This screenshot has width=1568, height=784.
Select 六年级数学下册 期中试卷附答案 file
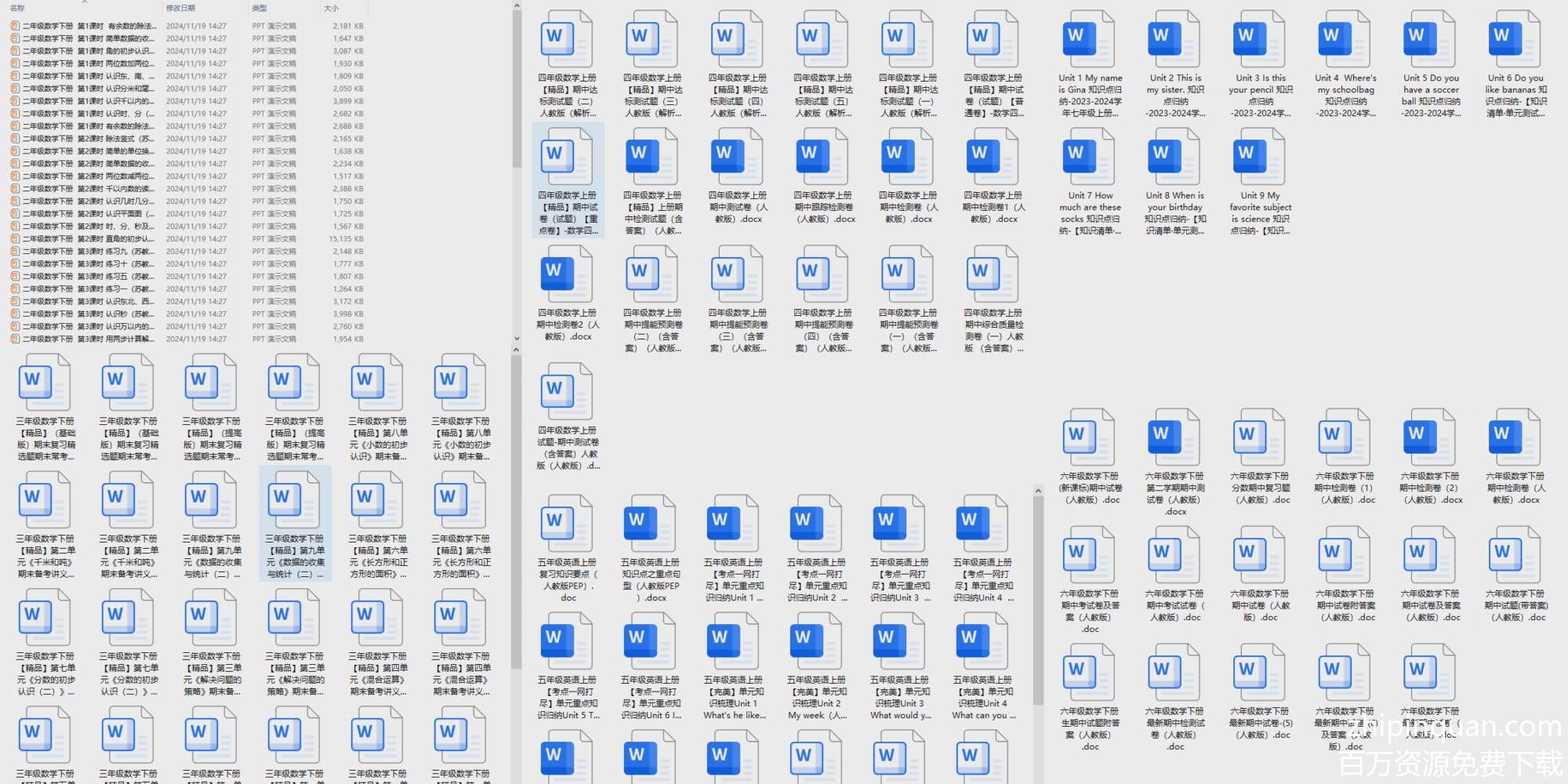coord(1345,575)
